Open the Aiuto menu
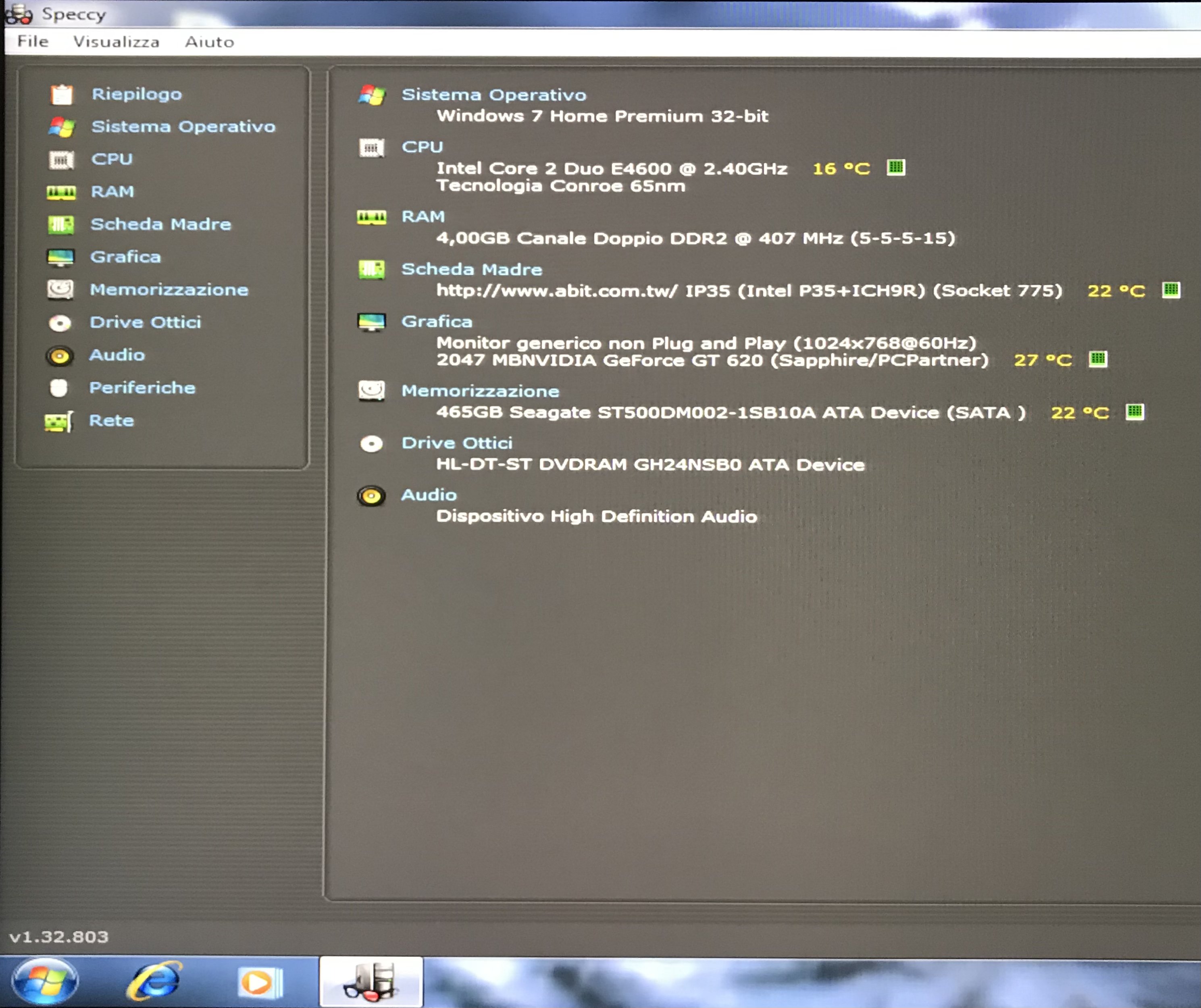 click(x=209, y=42)
